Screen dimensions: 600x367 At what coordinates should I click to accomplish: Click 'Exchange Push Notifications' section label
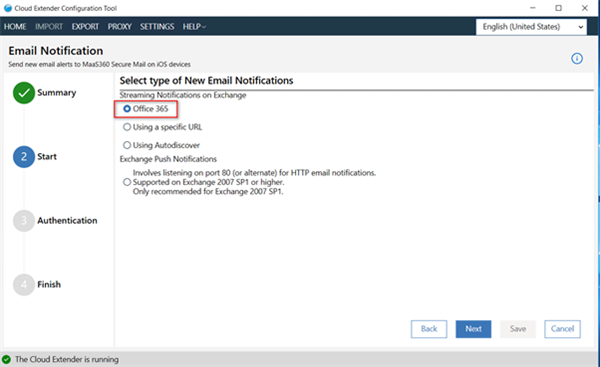point(168,159)
